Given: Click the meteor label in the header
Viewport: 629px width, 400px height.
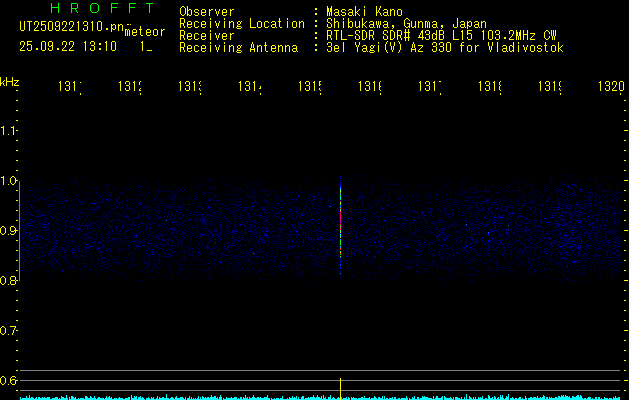Looking at the screenshot, I should coord(145,32).
